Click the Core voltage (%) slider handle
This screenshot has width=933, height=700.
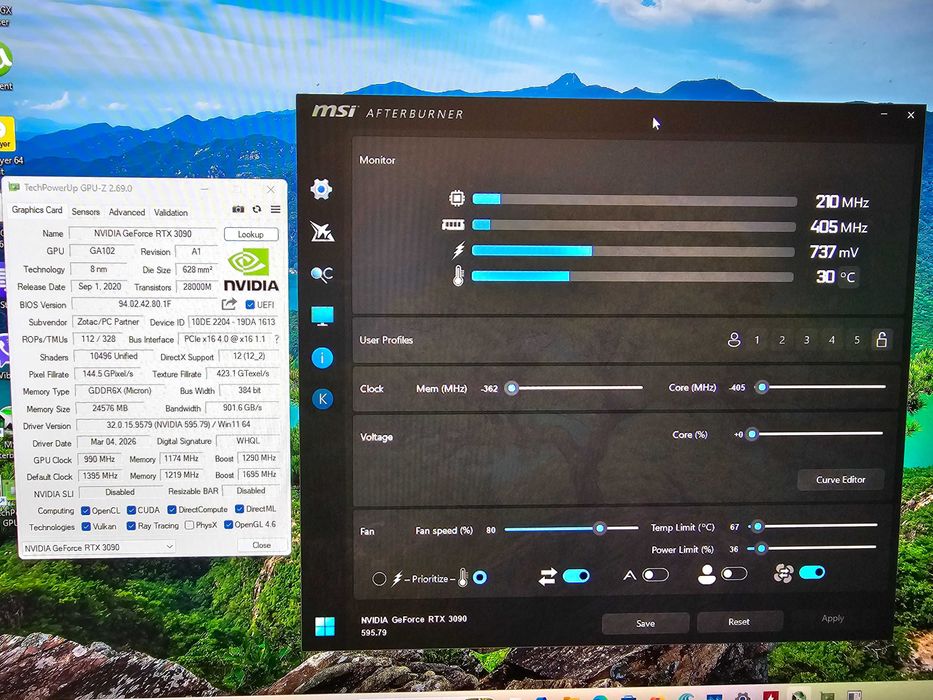[752, 434]
